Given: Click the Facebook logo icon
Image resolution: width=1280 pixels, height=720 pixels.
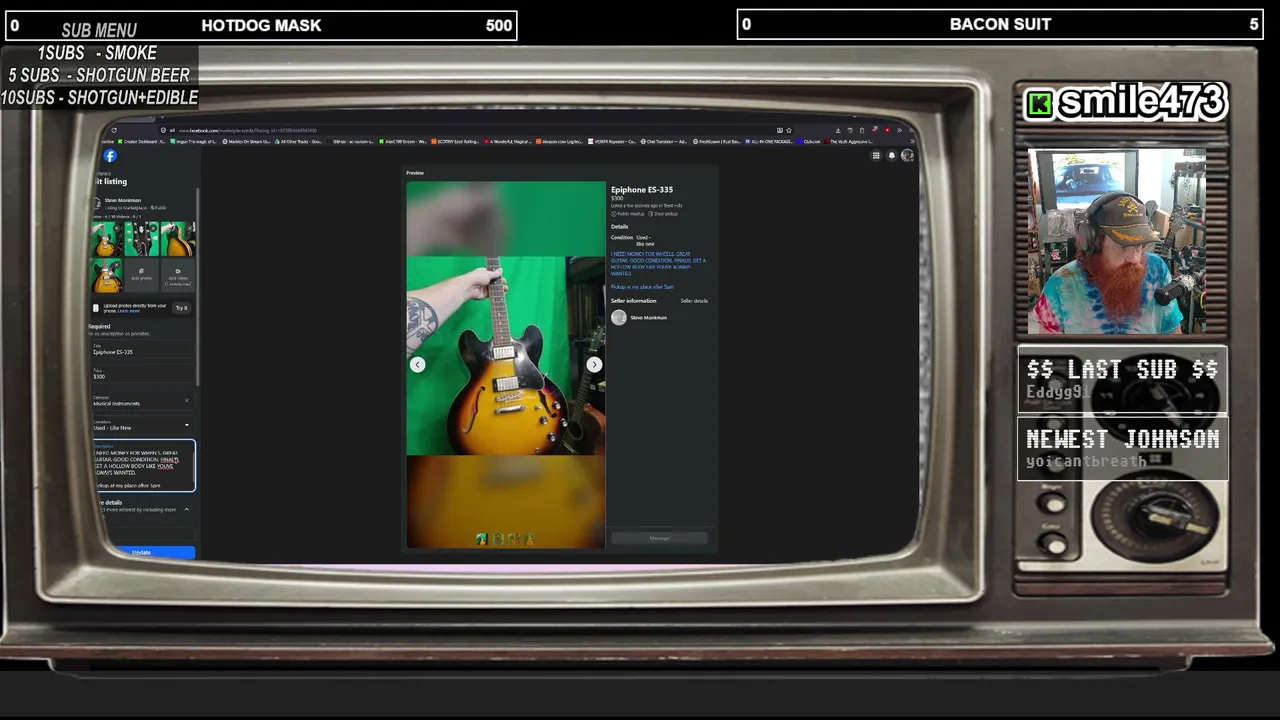Looking at the screenshot, I should coord(110,155).
